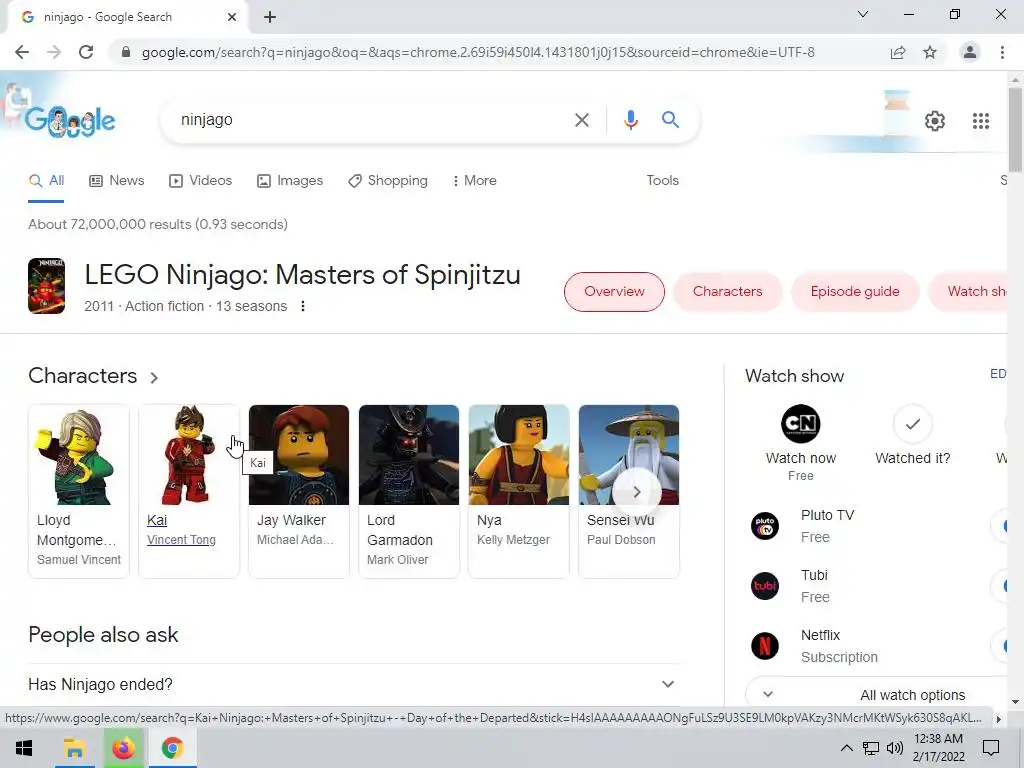Click inside the ninjago search field
Image resolution: width=1024 pixels, height=768 pixels.
coord(372,120)
